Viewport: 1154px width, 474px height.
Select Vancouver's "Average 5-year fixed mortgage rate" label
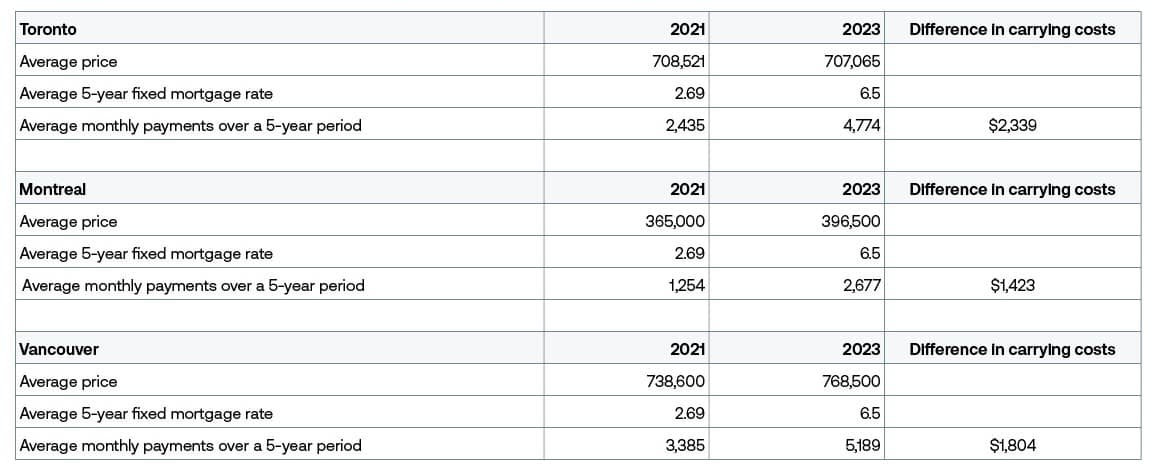[146, 414]
